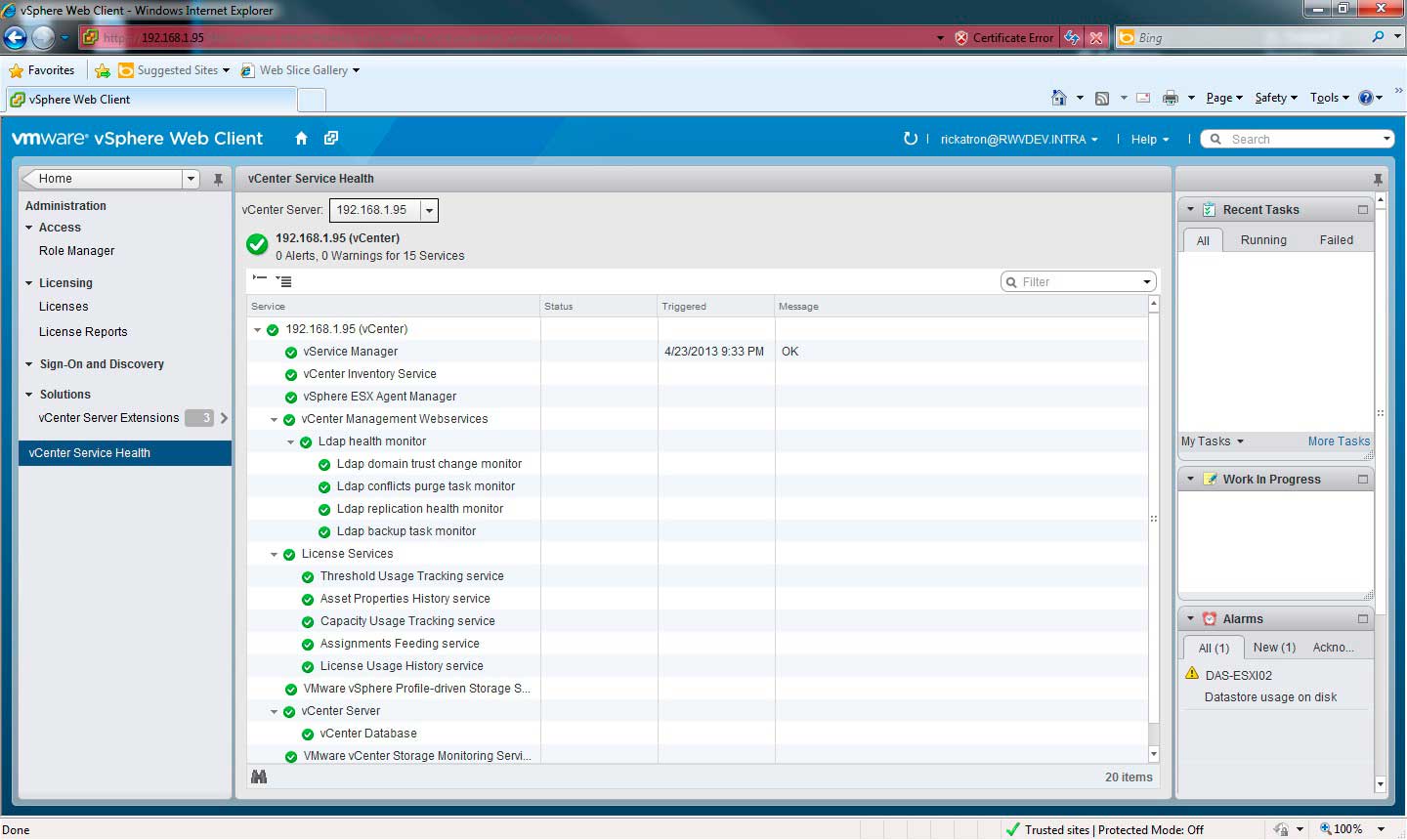
Task: Collapse the License Services node
Action: click(x=275, y=554)
